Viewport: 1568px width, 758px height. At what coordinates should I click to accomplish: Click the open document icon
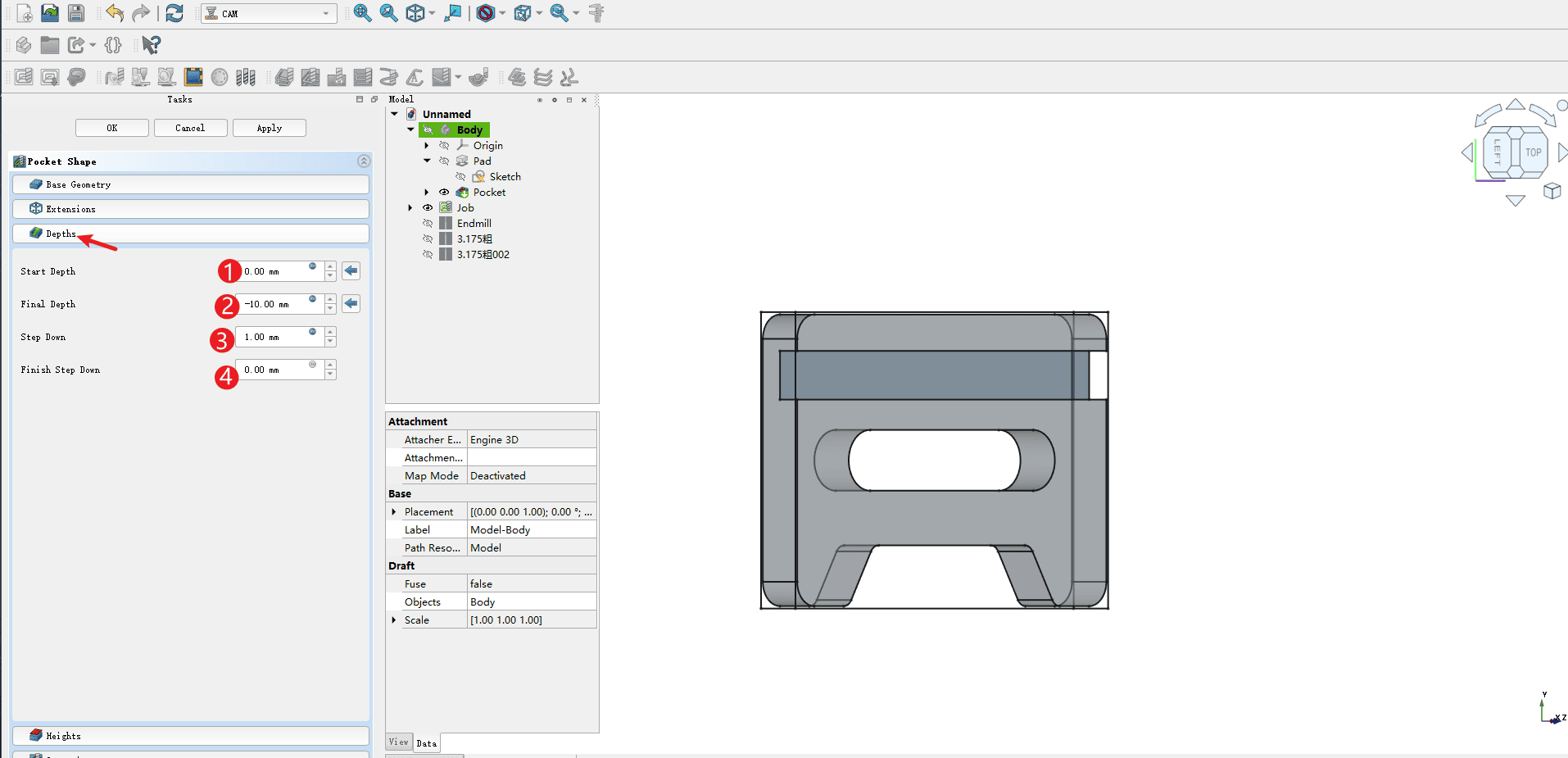50,13
